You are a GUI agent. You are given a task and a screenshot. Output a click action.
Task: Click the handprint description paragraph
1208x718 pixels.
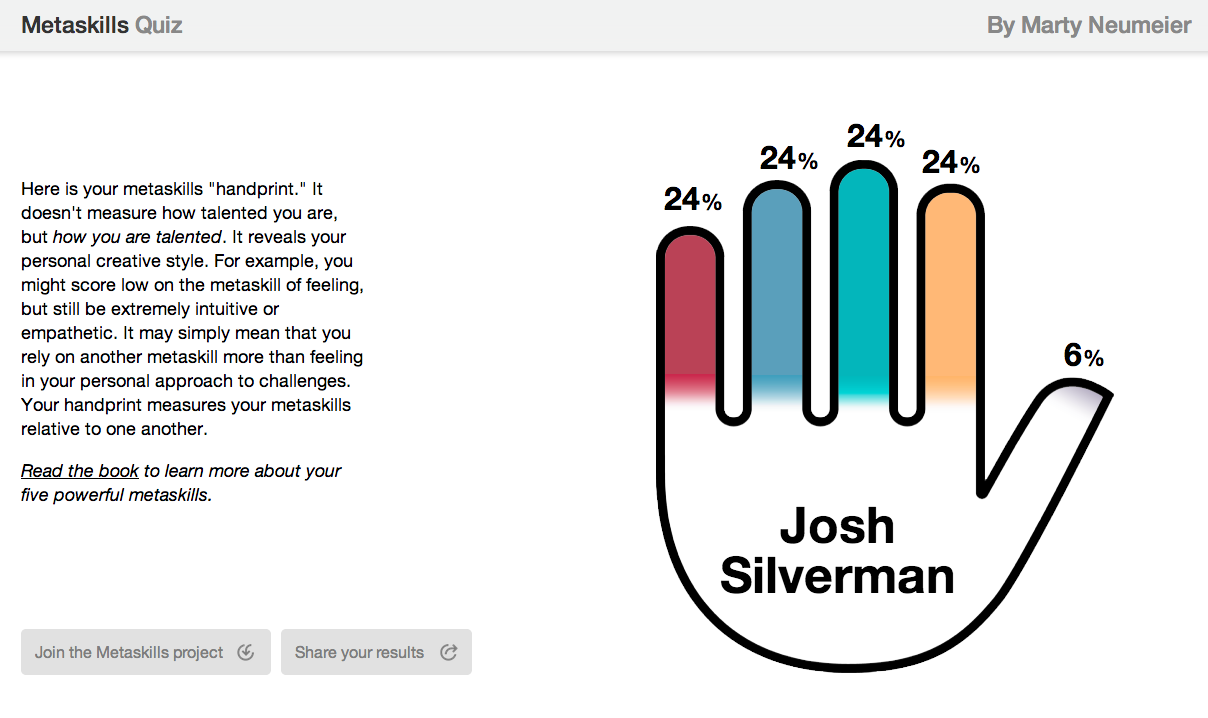(x=192, y=309)
